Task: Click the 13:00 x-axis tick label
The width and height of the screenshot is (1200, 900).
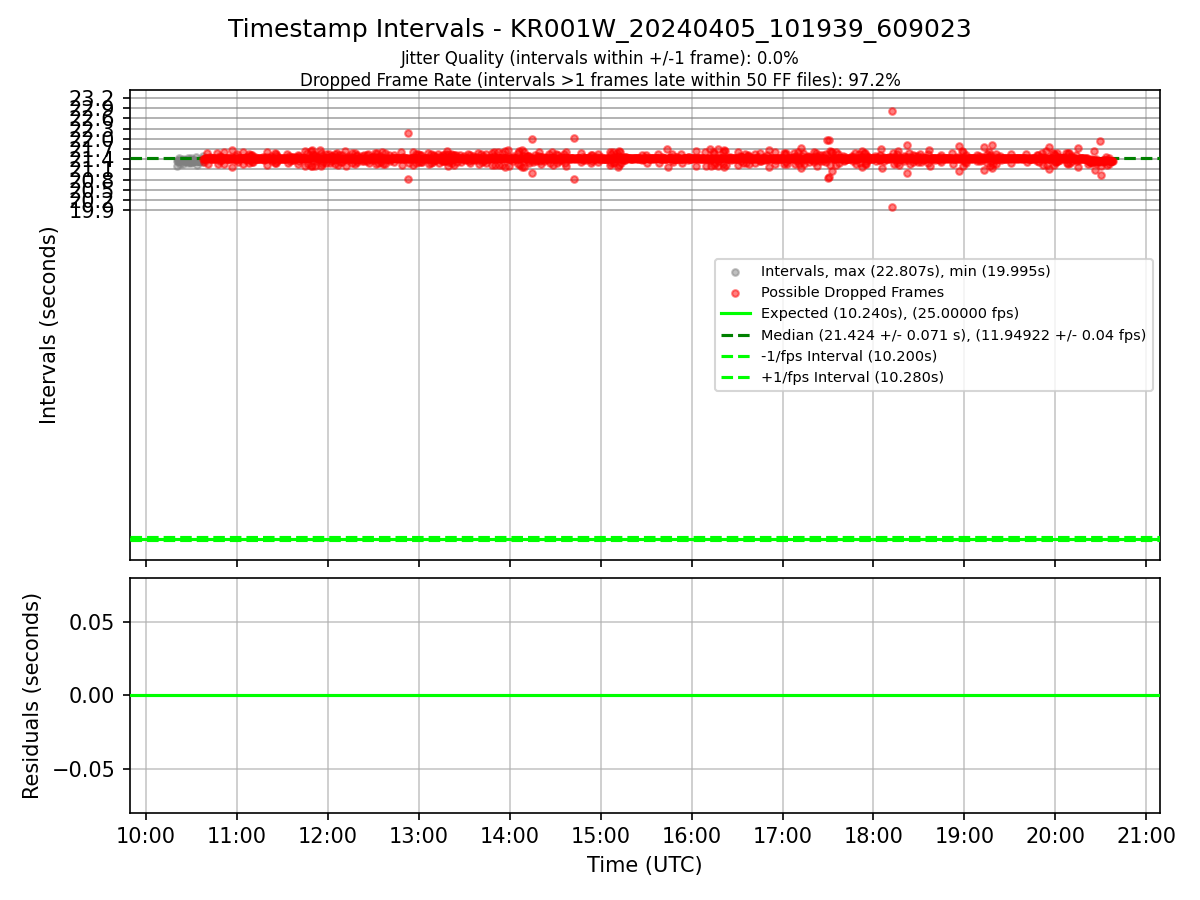Action: [419, 835]
